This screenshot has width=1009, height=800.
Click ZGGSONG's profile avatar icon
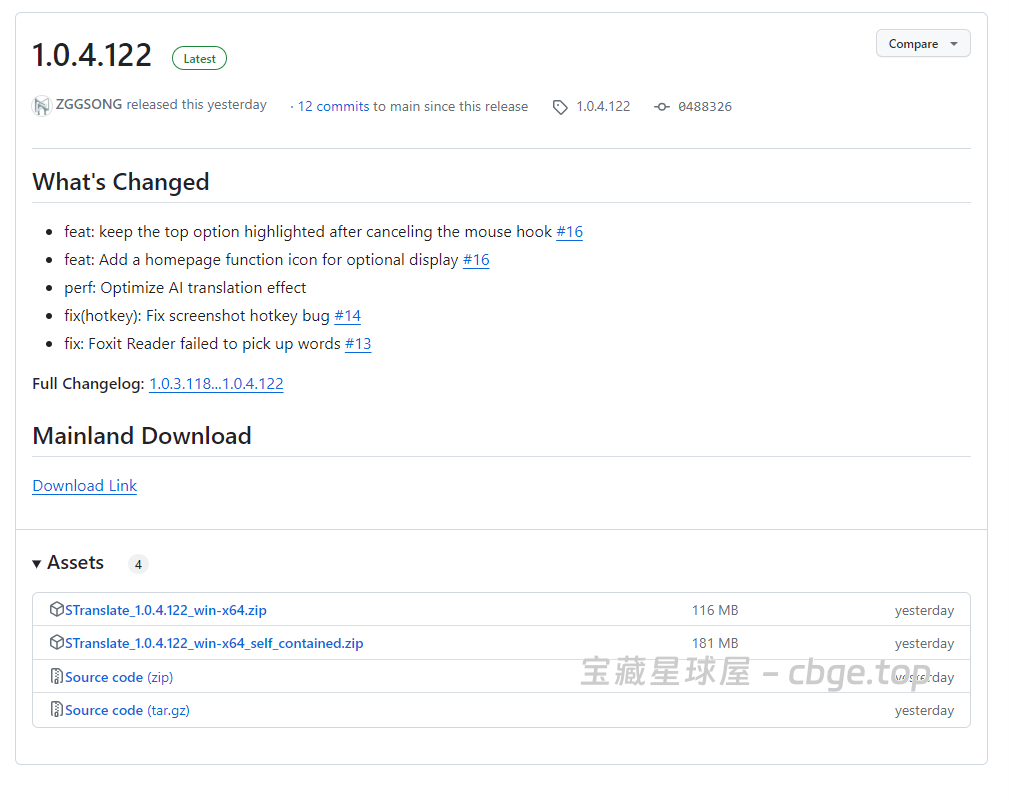[x=41, y=105]
